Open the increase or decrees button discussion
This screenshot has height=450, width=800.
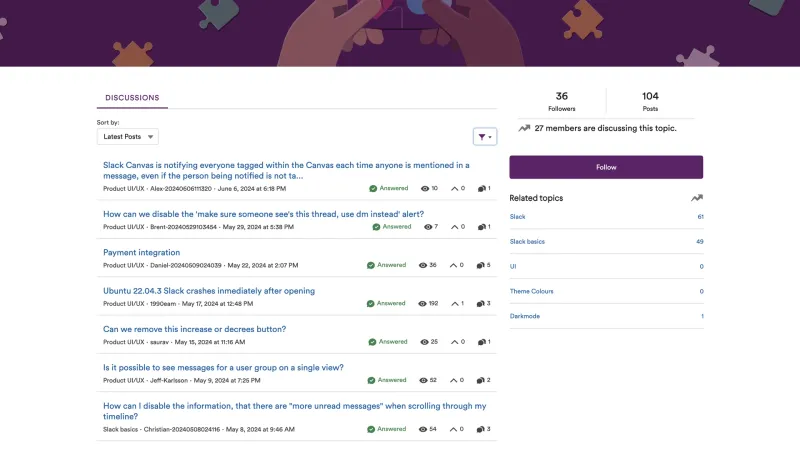[x=194, y=329]
